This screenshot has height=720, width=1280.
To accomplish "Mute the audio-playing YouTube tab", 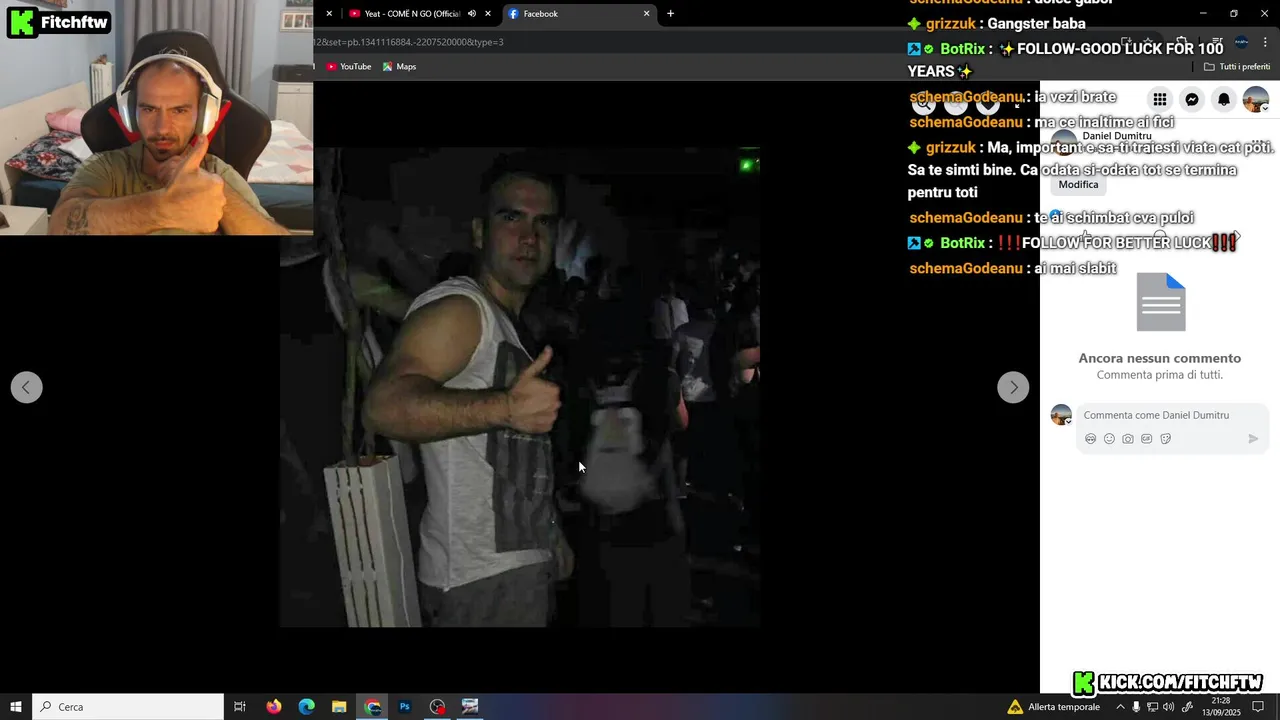I will [x=472, y=14].
